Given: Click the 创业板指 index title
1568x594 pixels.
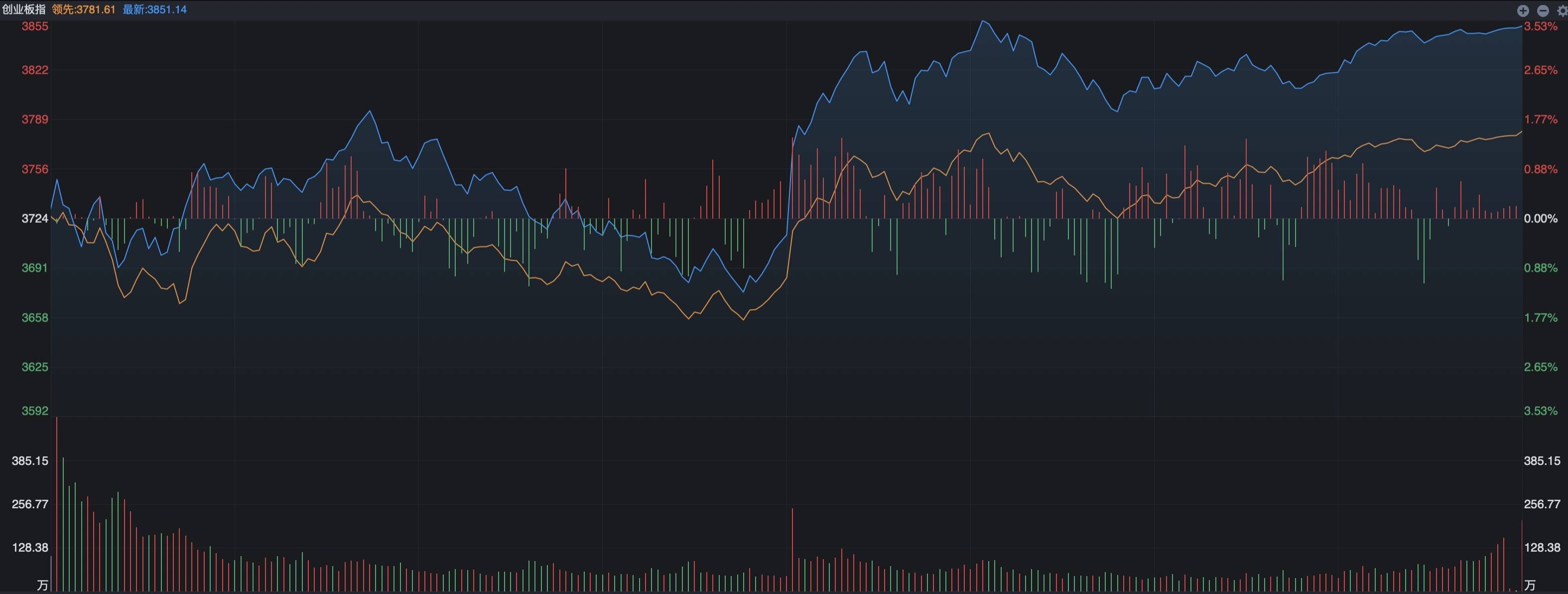Looking at the screenshot, I should 24,10.
